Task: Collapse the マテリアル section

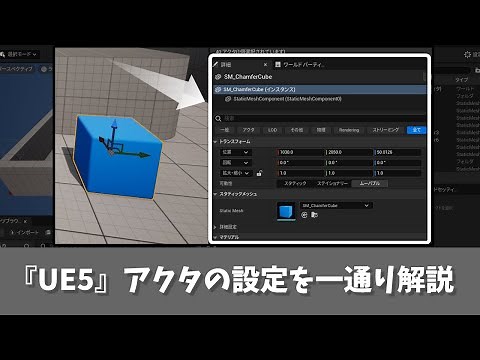Action: coord(215,237)
